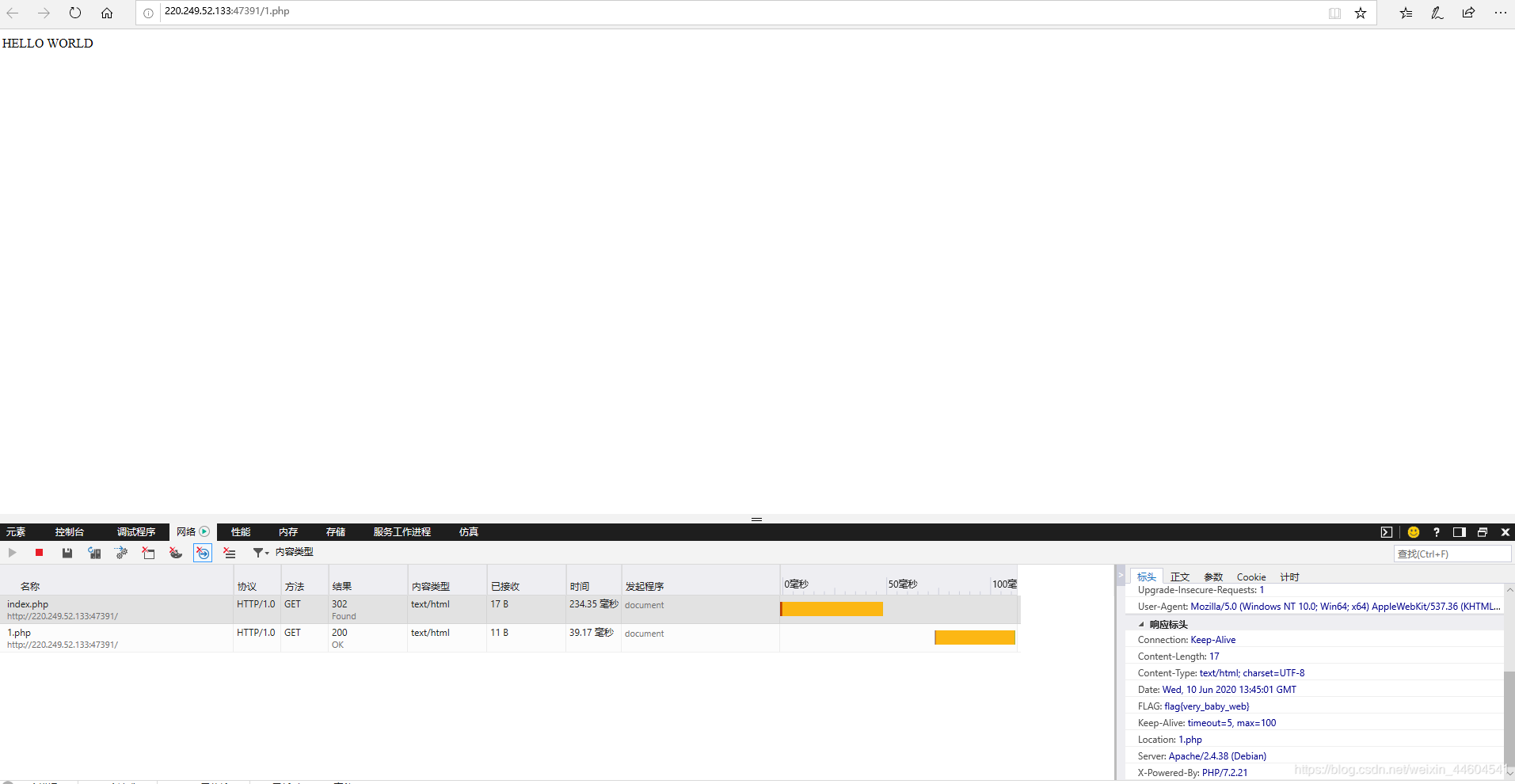
Task: Switch to 性能 (Performance) tab
Action: [241, 532]
